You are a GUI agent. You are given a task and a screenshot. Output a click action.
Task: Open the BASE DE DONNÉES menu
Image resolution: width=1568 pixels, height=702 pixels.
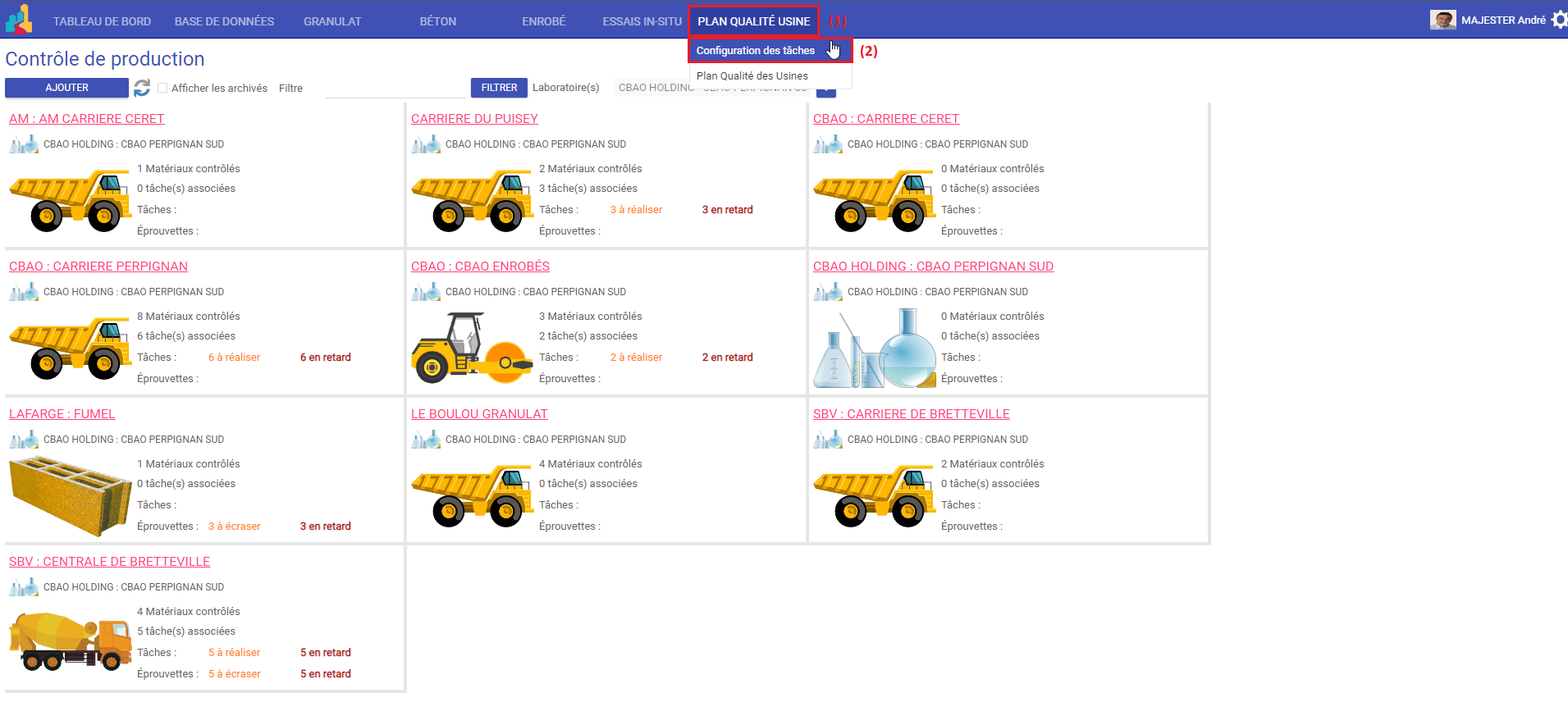point(224,21)
